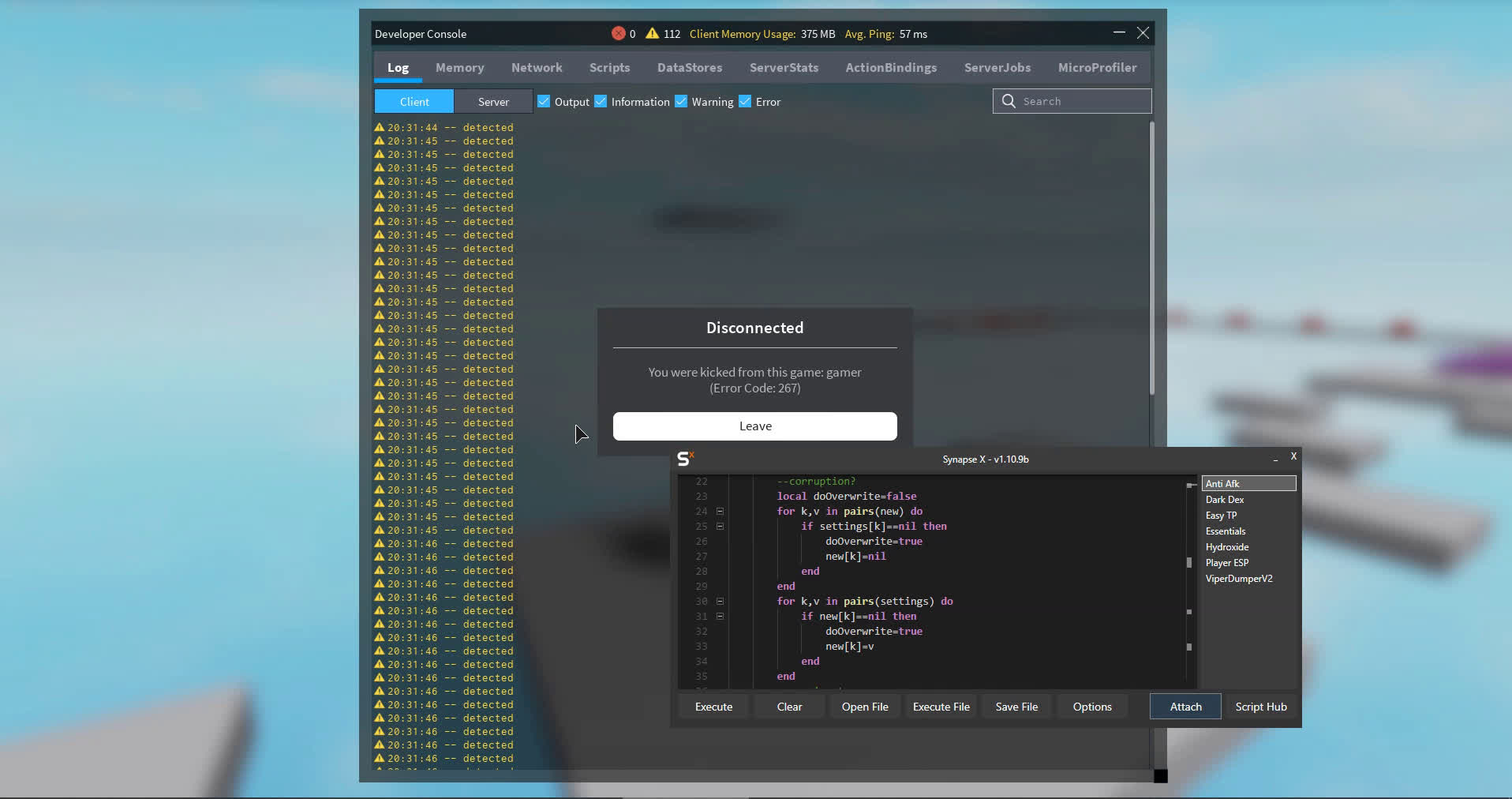The image size is (1512, 799).
Task: Click the Client Memory Usage value
Action: click(818, 34)
